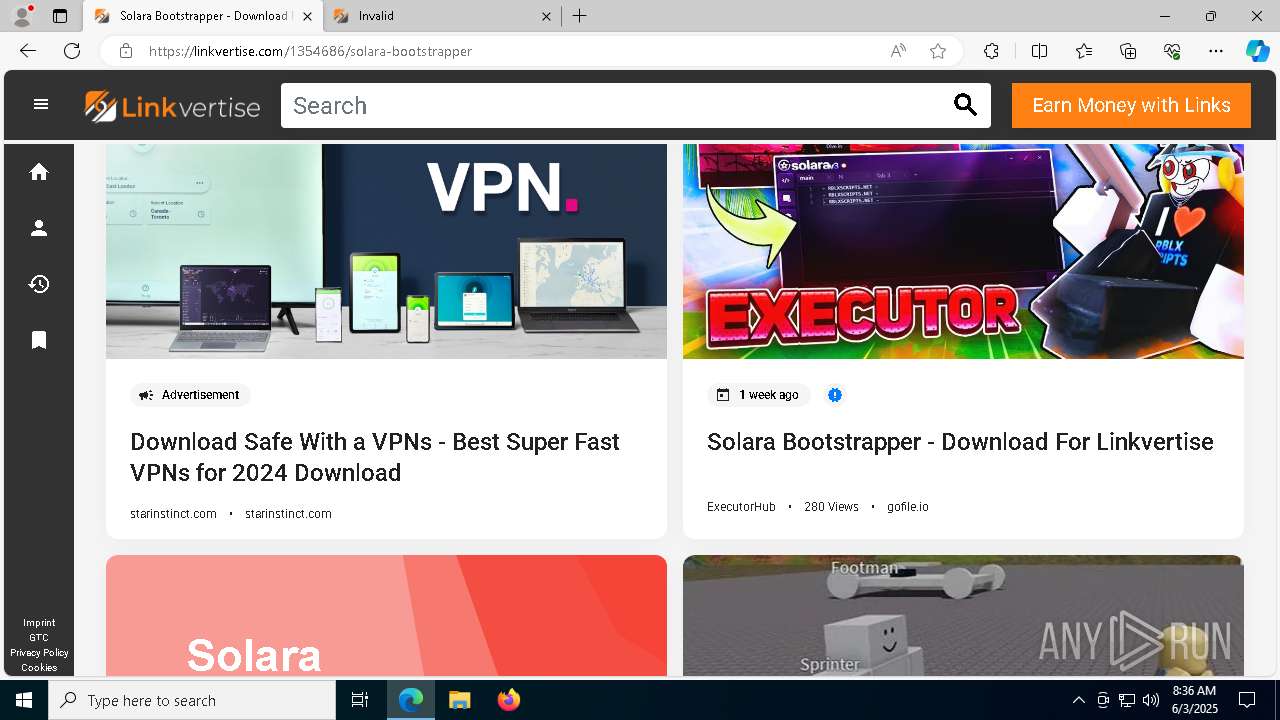1280x720 pixels.
Task: Open Read aloud in address bar
Action: click(898, 51)
